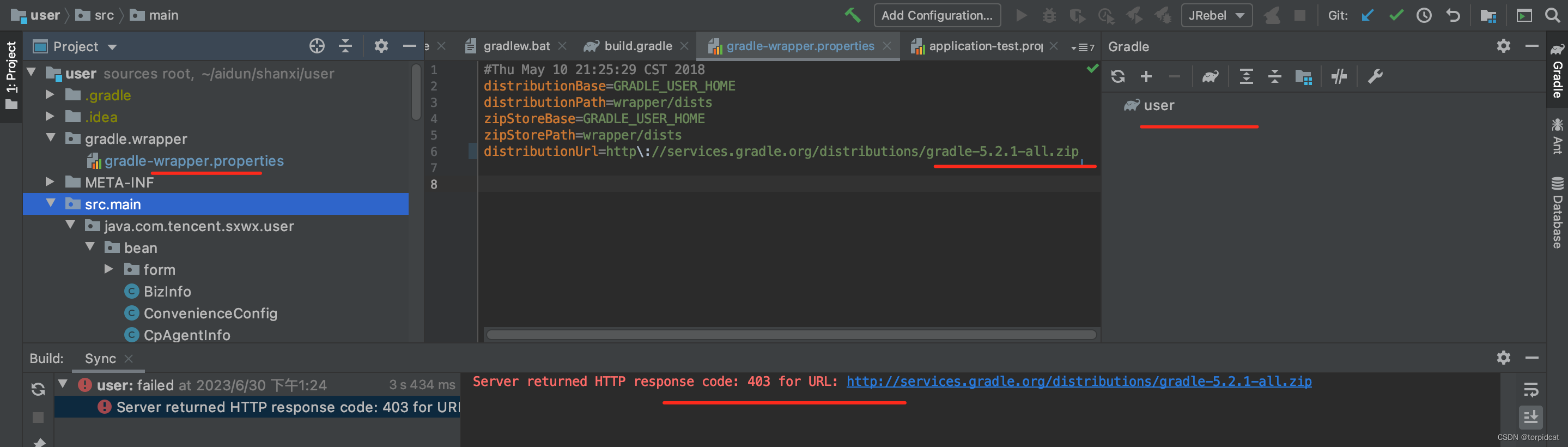The image size is (1568, 447).
Task: Click the src breadcrumb in navigation bar
Action: coord(95,15)
